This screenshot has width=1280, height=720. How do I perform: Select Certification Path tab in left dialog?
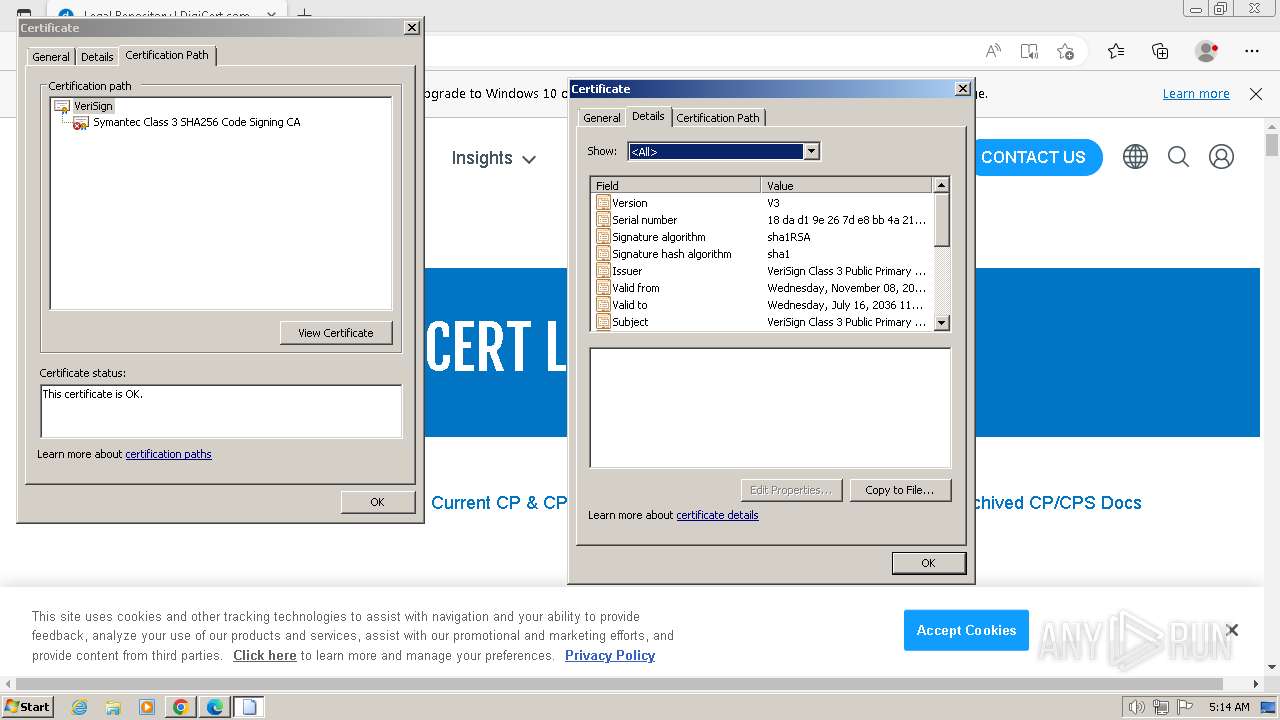tap(167, 55)
